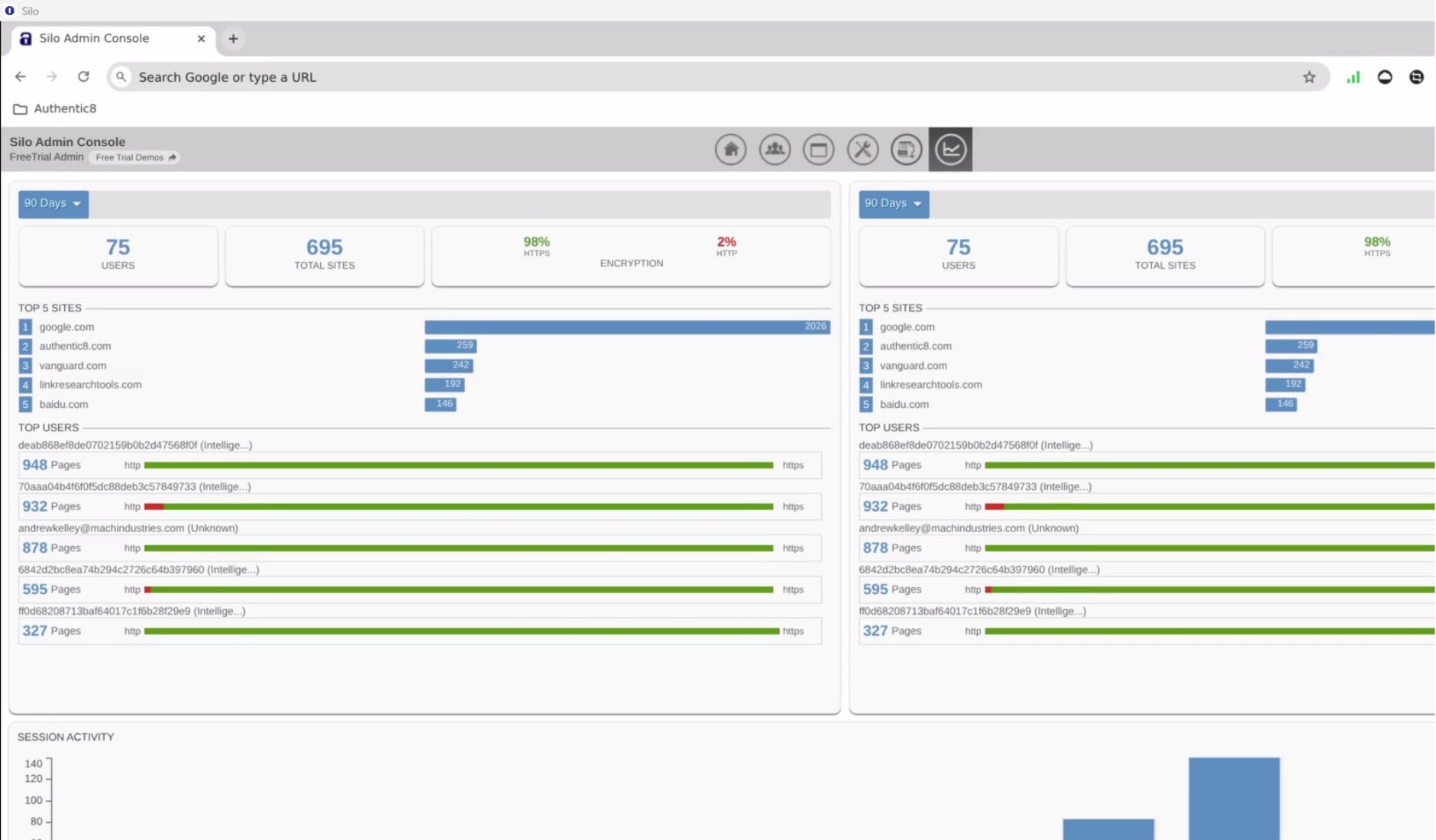Open 90 Days dropdown in left panel
The height and width of the screenshot is (840, 1436).
pos(53,204)
